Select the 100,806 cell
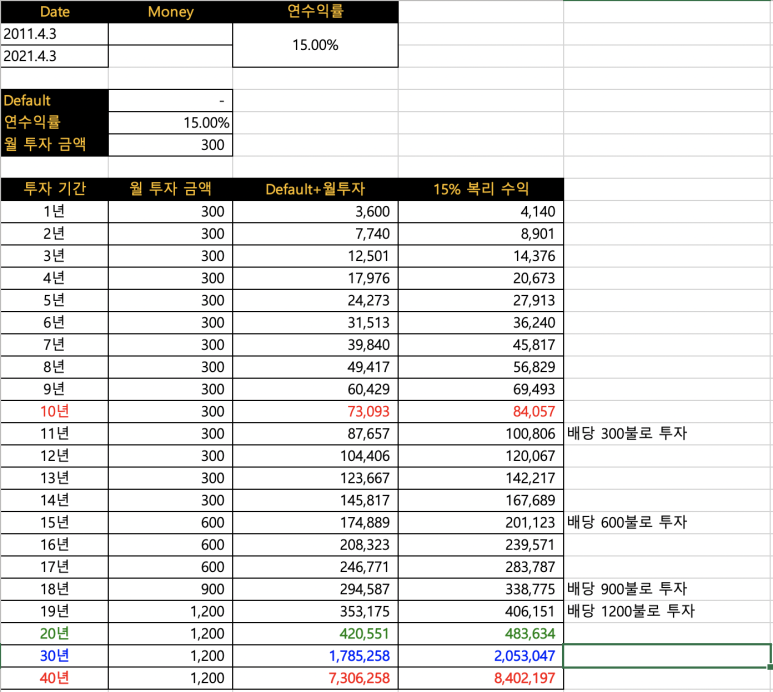The height and width of the screenshot is (692, 773). pyautogui.click(x=481, y=433)
